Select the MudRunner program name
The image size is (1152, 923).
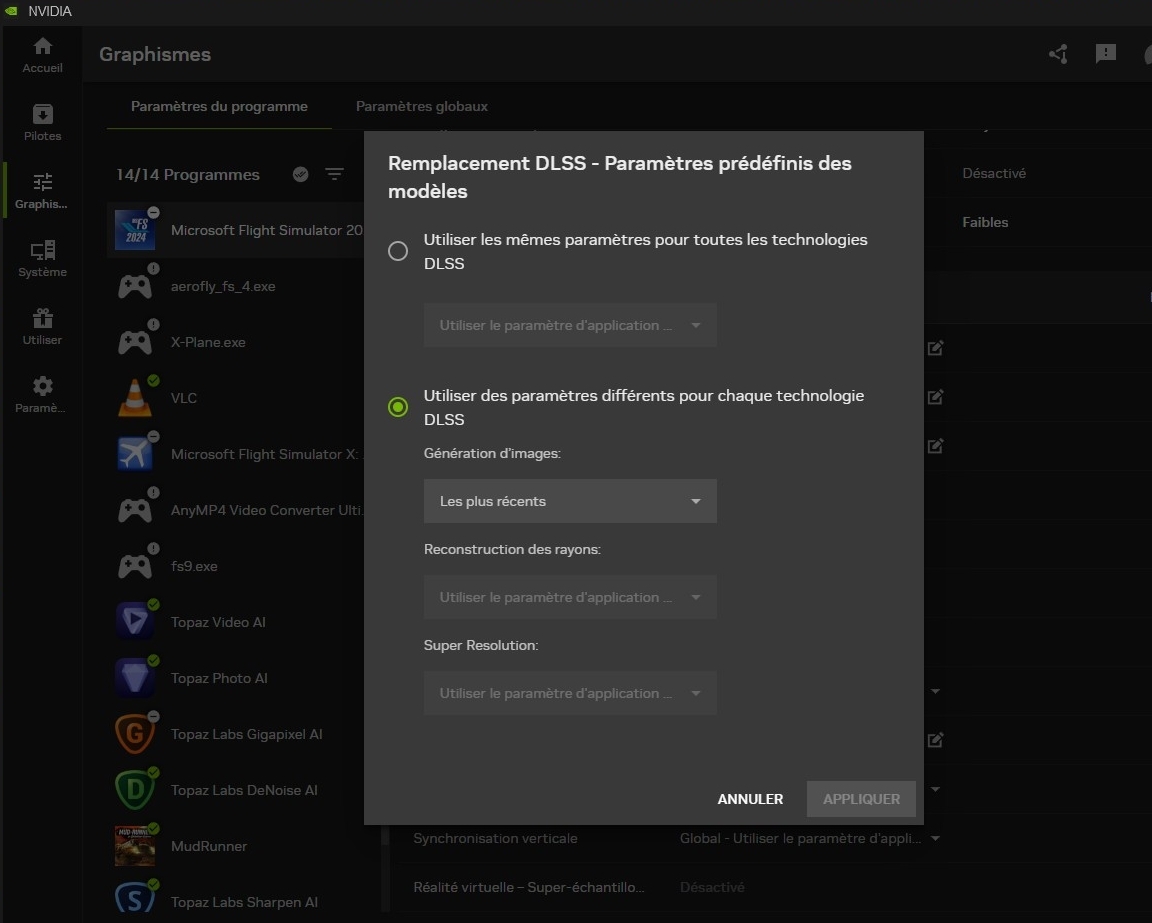[x=209, y=847]
